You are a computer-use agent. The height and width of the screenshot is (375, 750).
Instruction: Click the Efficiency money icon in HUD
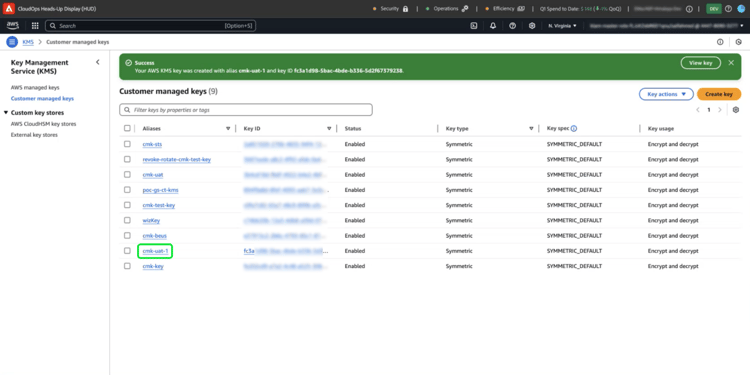(x=521, y=9)
